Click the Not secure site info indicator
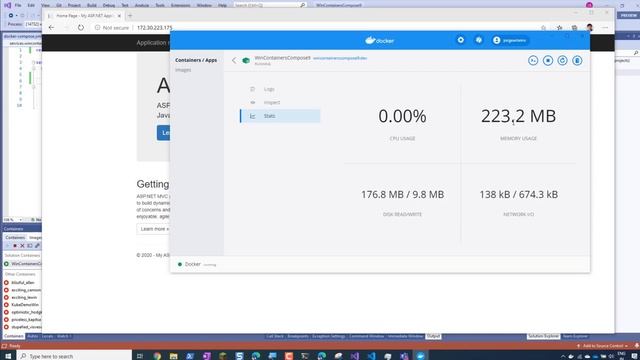640x360 pixels. [112, 28]
